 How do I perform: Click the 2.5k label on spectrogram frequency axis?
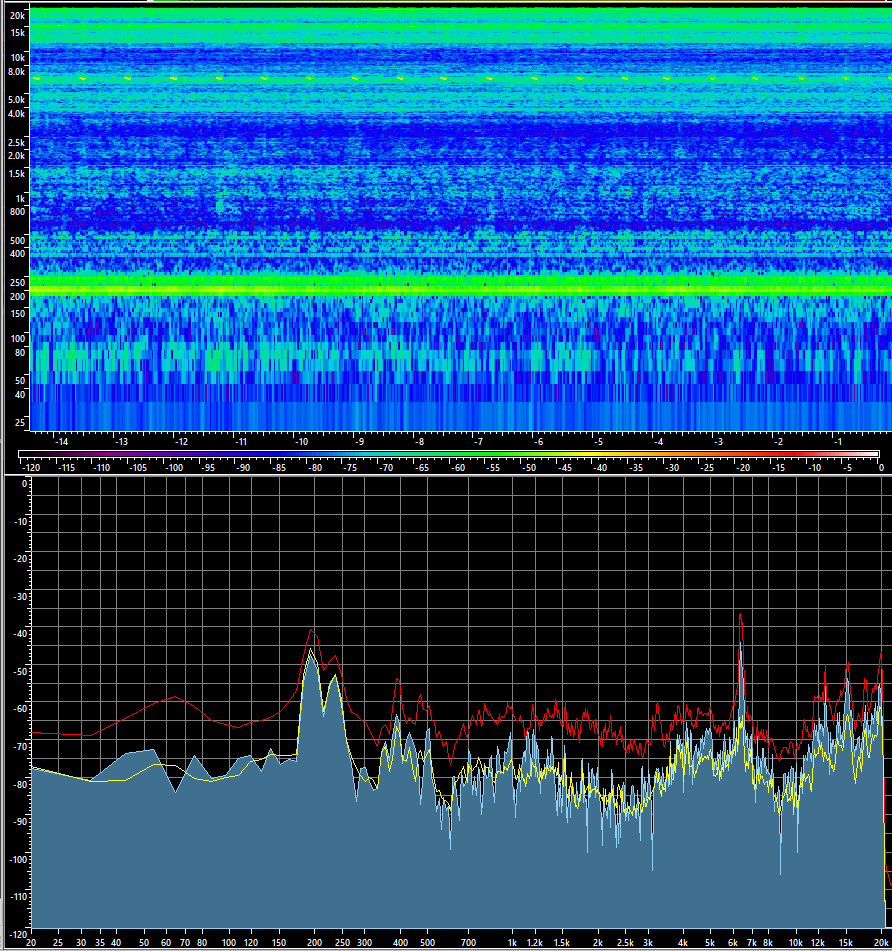point(16,143)
